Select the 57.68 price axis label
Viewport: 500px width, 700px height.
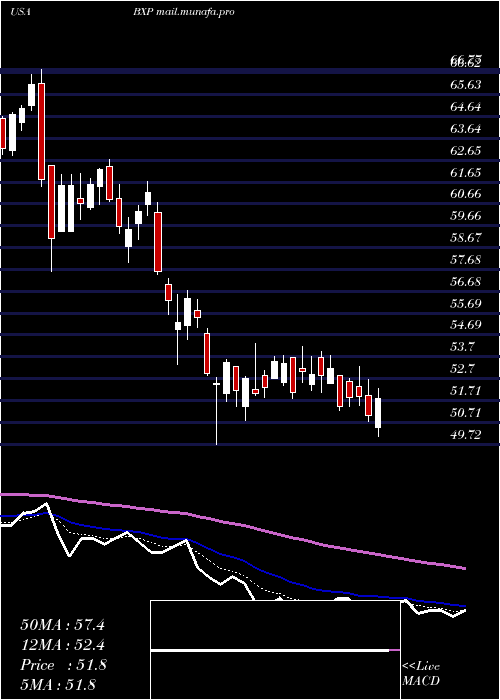(x=466, y=259)
